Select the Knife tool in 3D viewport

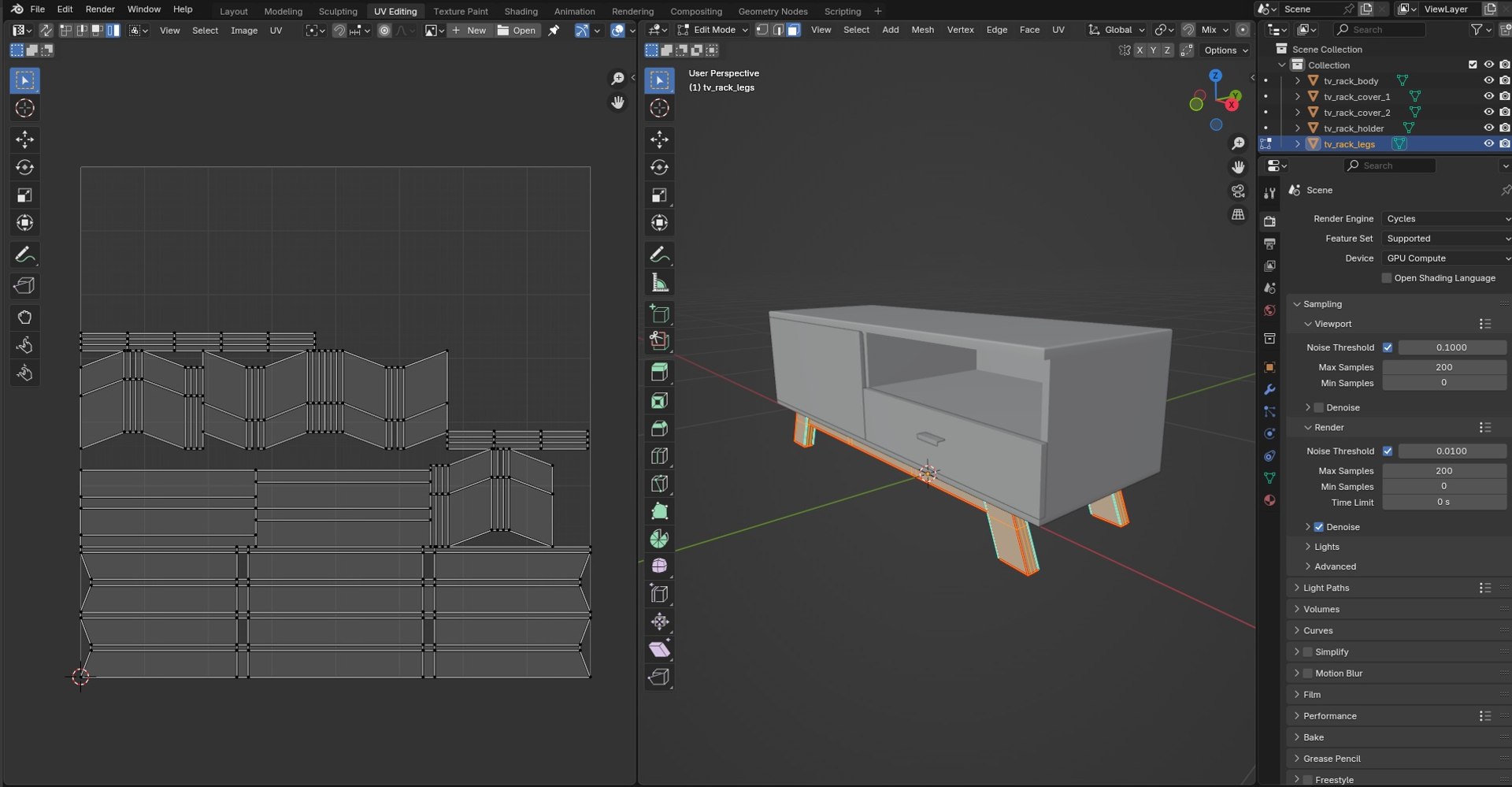point(659,483)
